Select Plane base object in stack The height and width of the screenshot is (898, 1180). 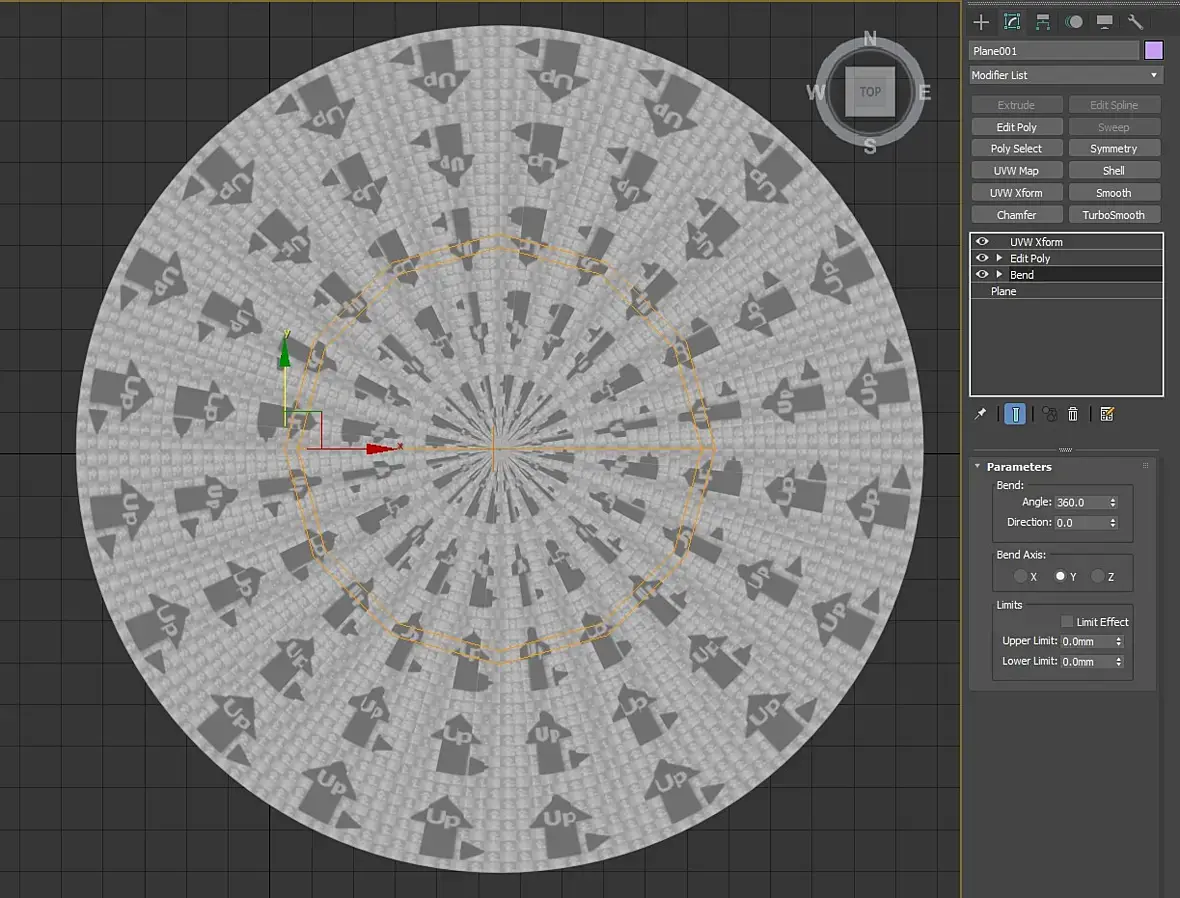1003,291
